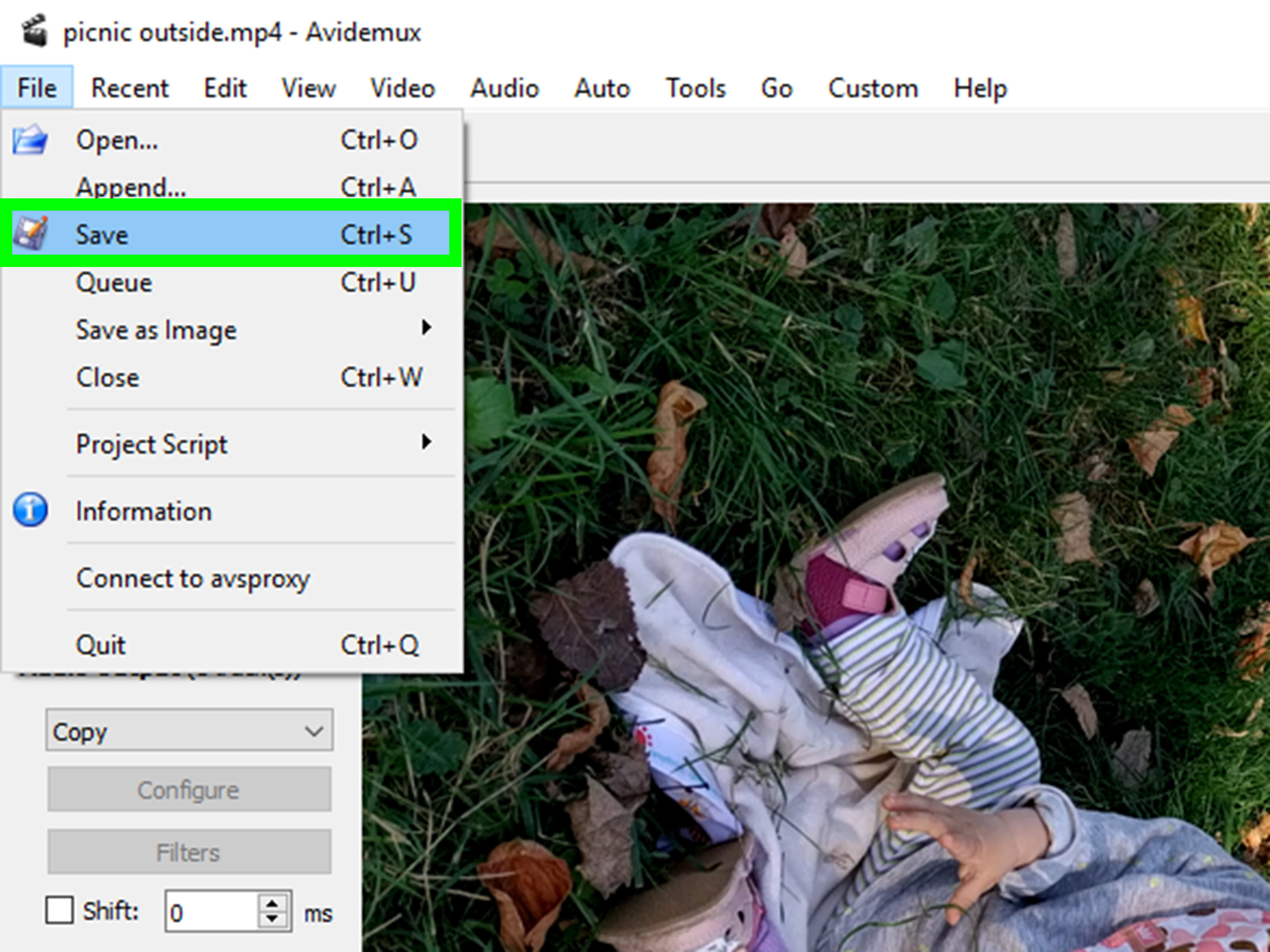
Task: Select Information in the File menu
Action: point(231,511)
